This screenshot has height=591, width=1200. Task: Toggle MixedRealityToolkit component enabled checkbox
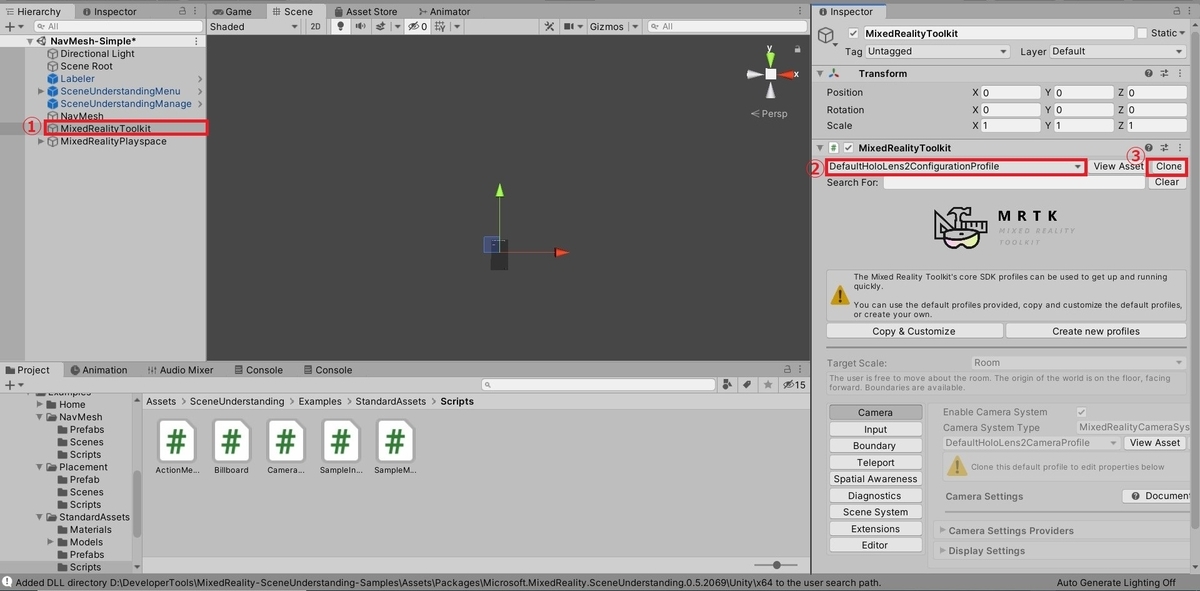[848, 148]
